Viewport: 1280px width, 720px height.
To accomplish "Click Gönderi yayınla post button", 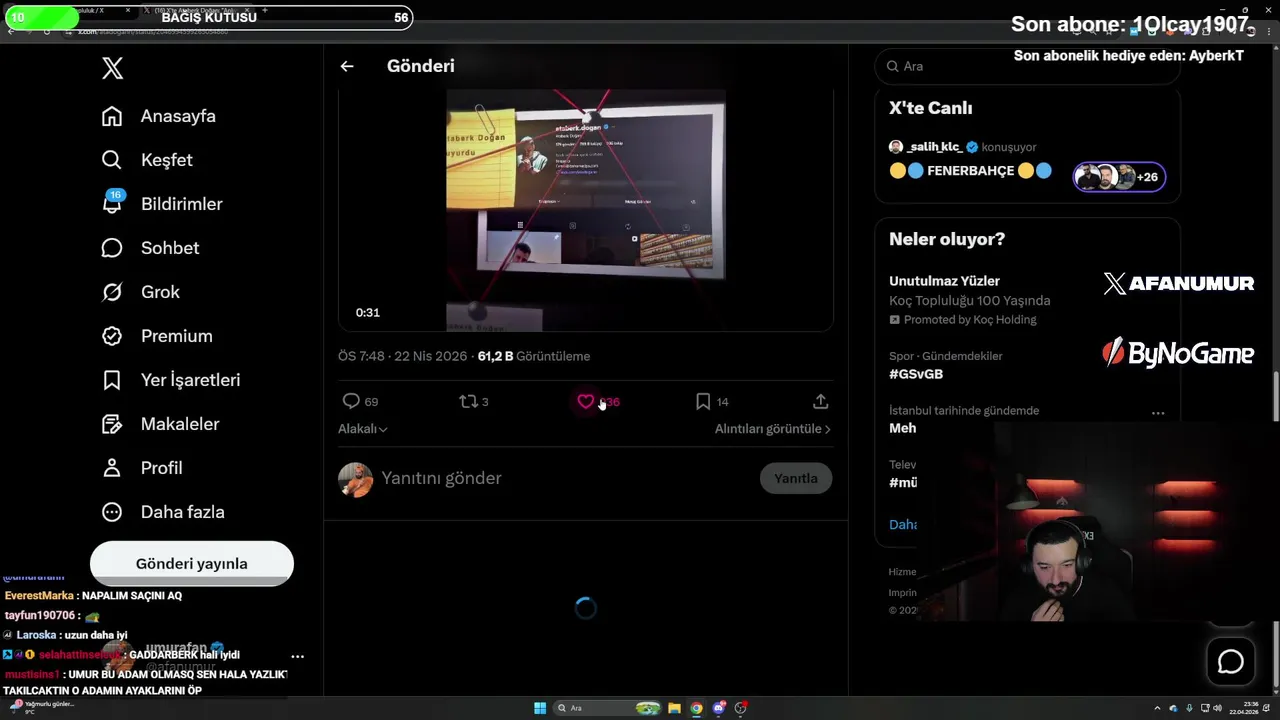I will click(x=192, y=563).
